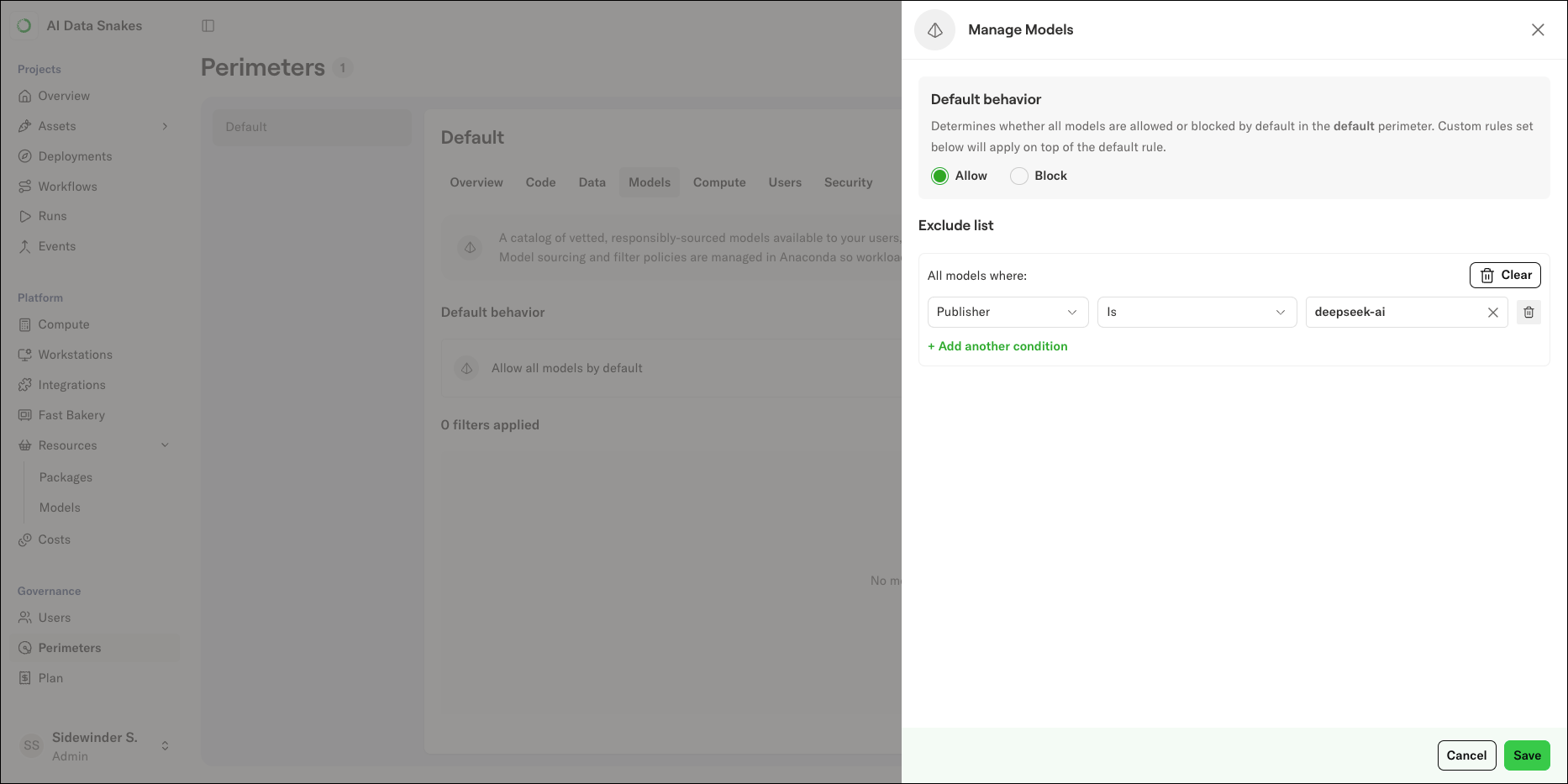
Task: Delete the Publisher condition with trash icon
Action: [1529, 312]
